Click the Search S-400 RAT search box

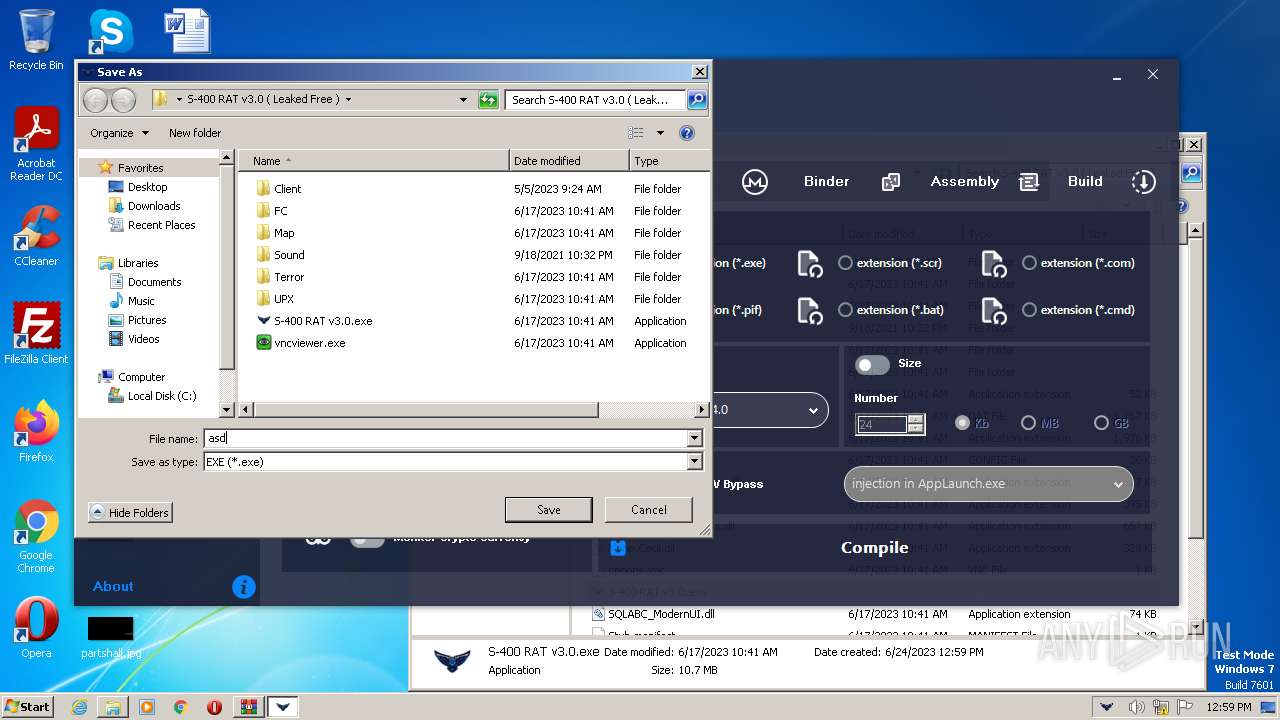coord(594,99)
